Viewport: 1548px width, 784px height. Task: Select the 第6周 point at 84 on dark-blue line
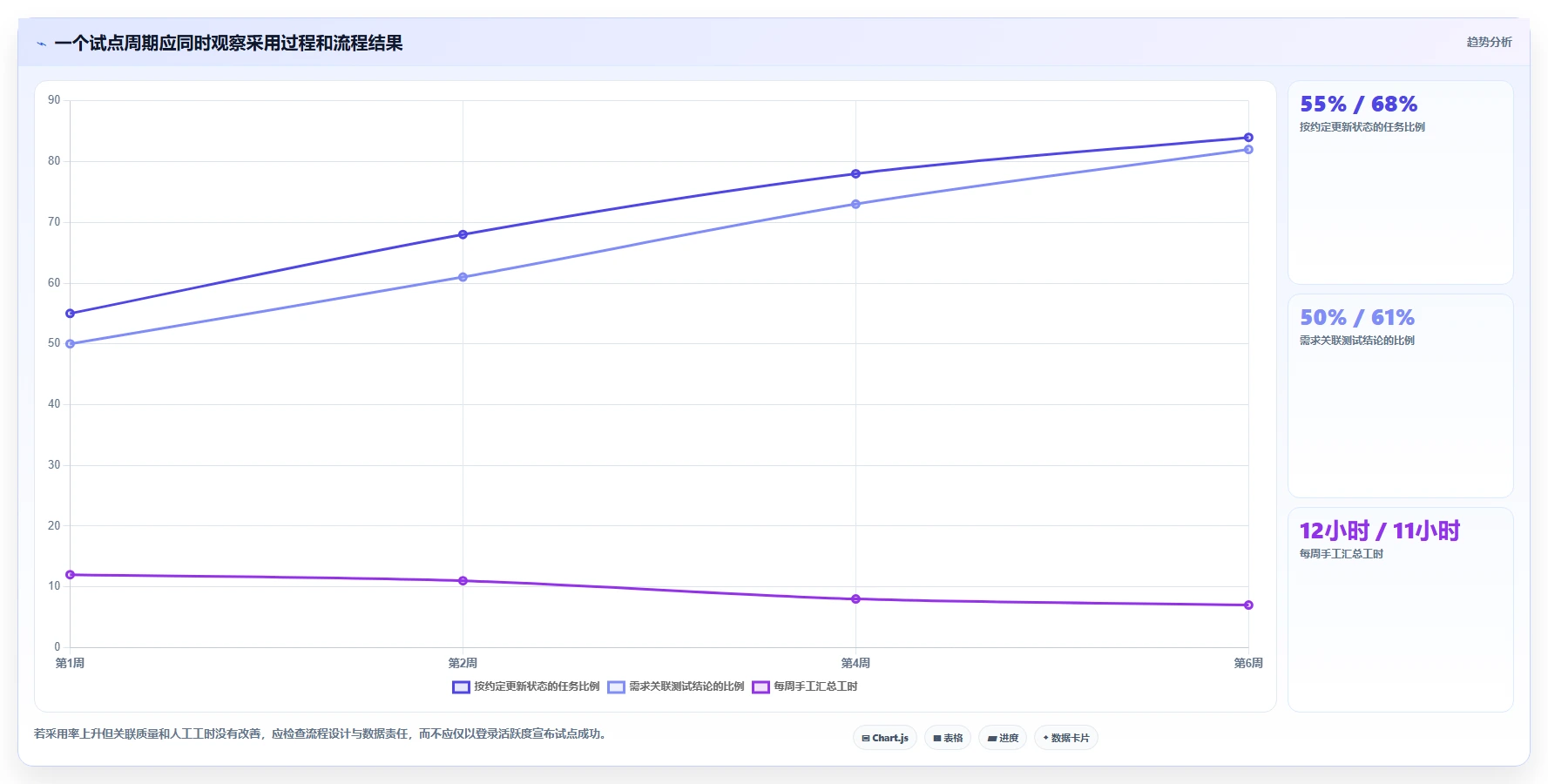[1248, 138]
